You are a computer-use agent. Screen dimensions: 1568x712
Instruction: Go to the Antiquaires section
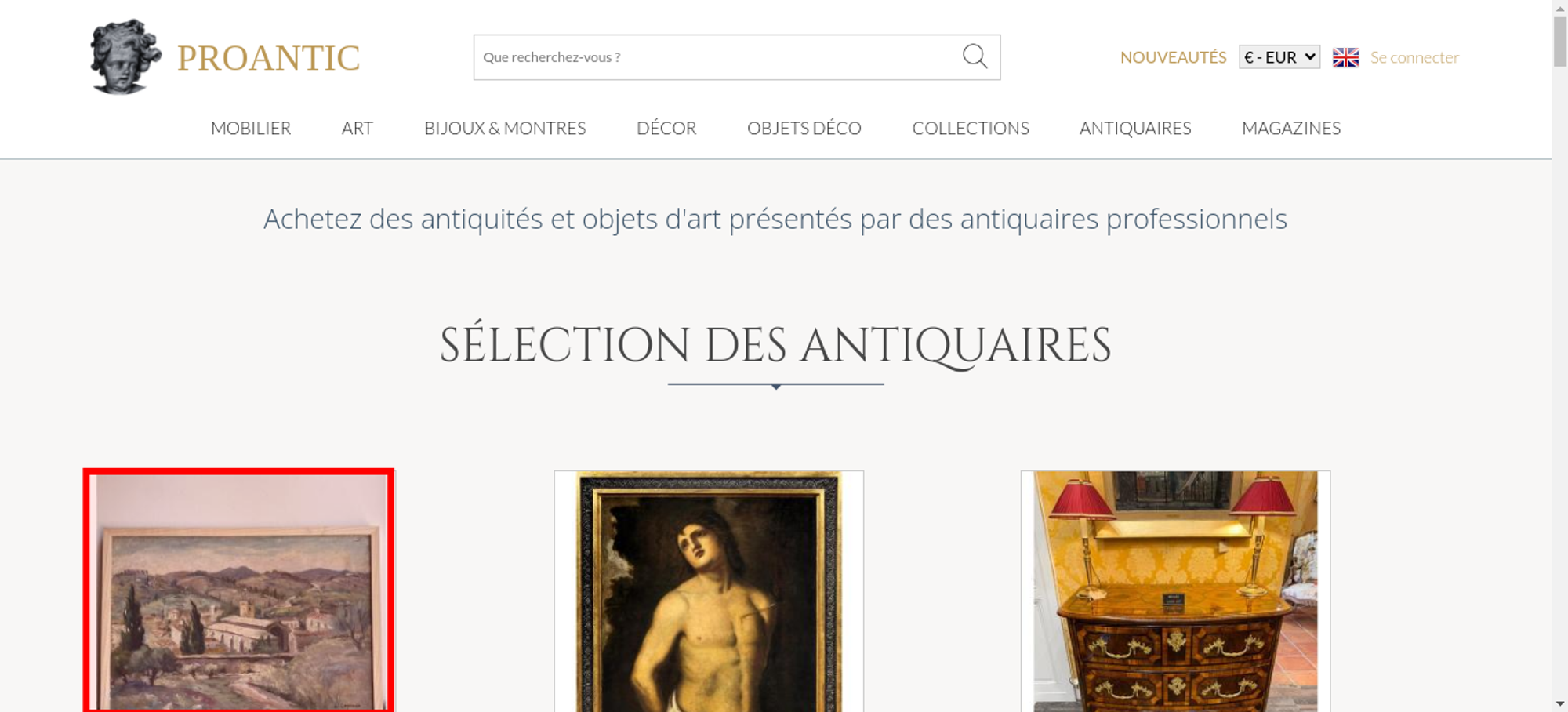(x=1135, y=128)
